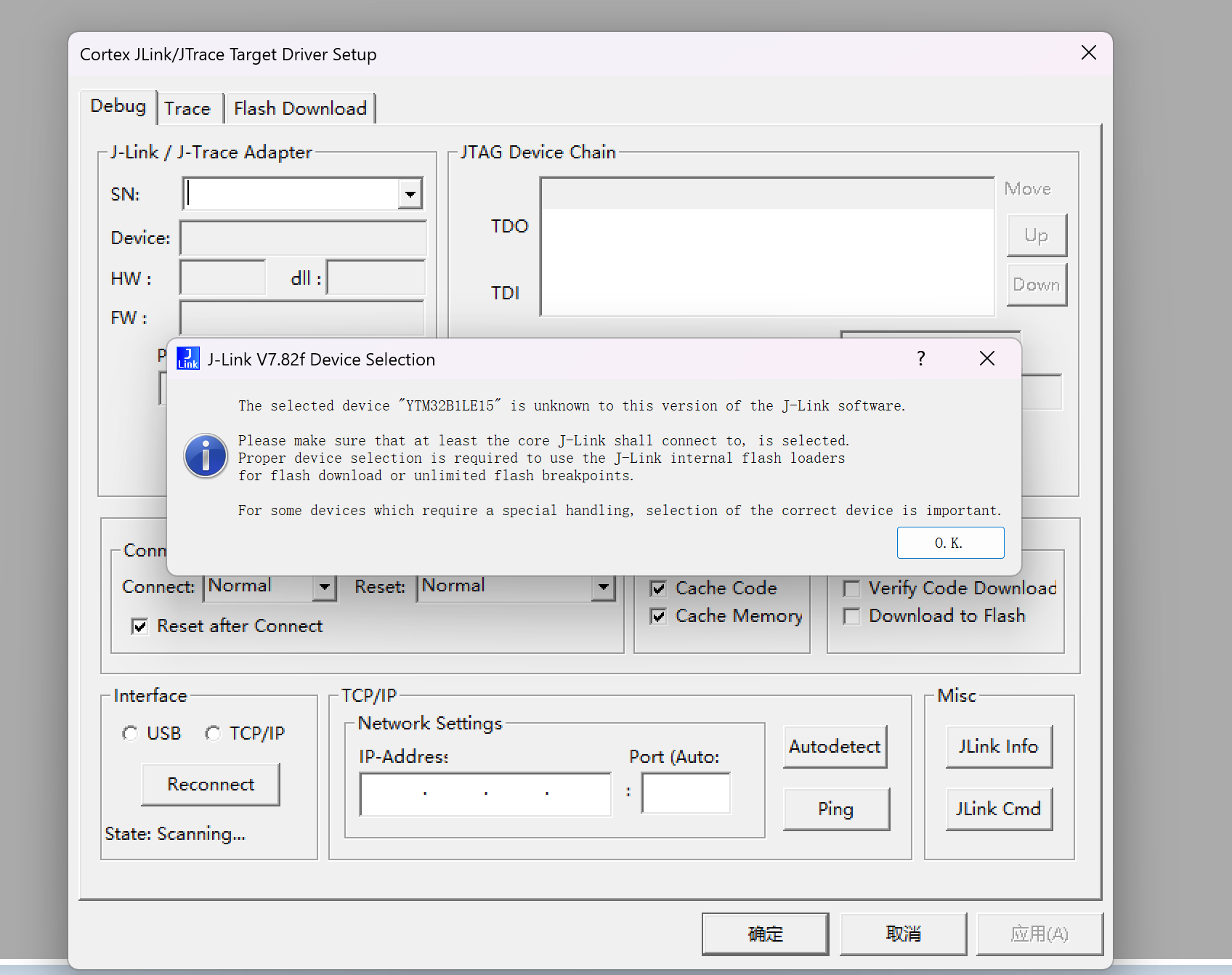
Task: Enable Verify Code Download checkbox
Action: point(851,588)
